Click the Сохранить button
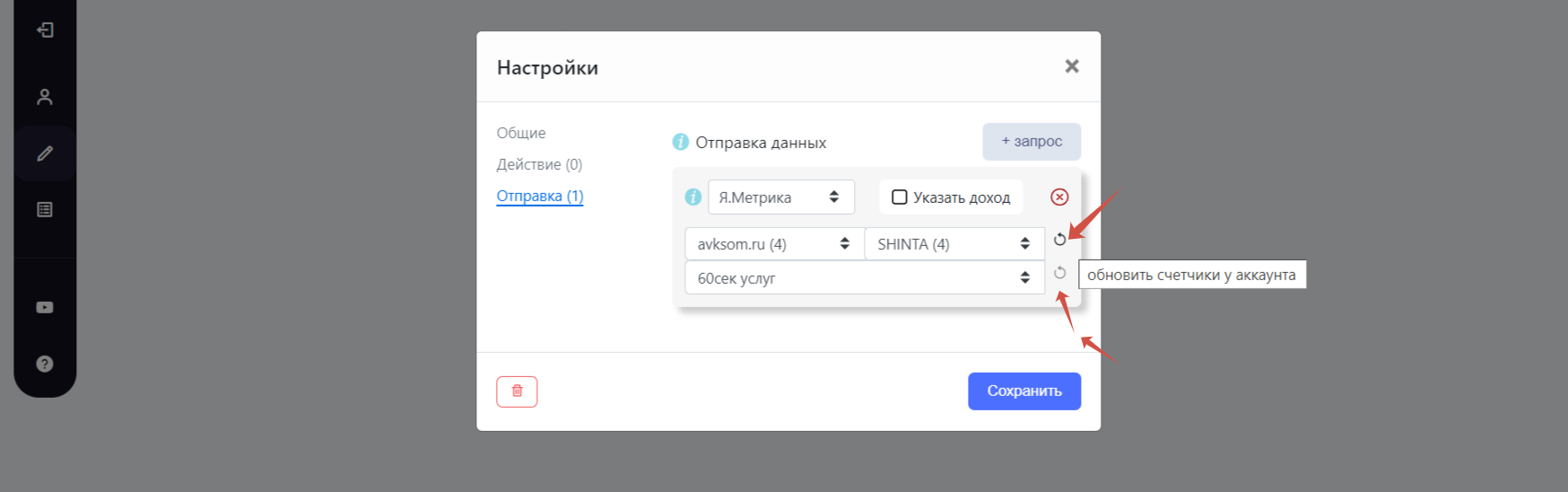Image resolution: width=1568 pixels, height=492 pixels. [1024, 391]
